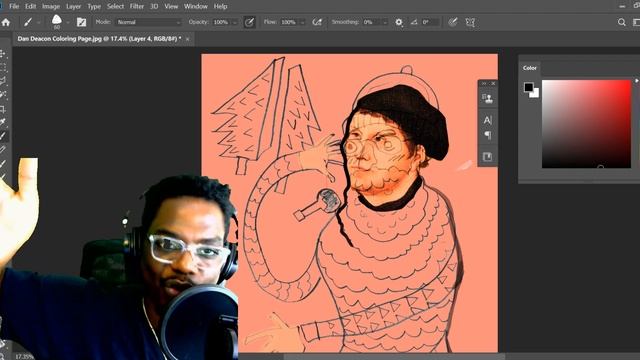This screenshot has height=360, width=640.
Task: Click the foreground color swatch in Color panel
Action: [529, 87]
